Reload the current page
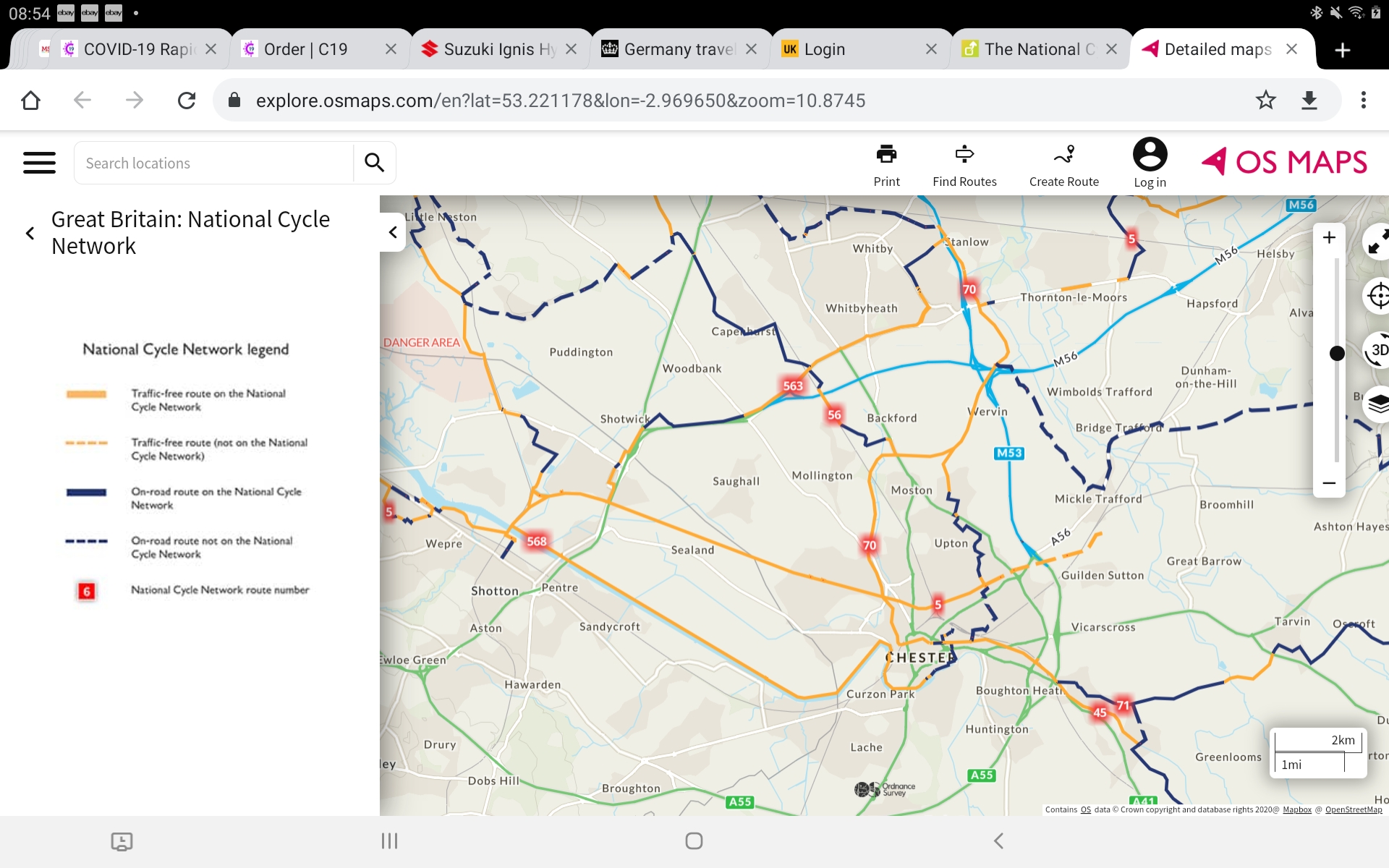 click(x=187, y=100)
